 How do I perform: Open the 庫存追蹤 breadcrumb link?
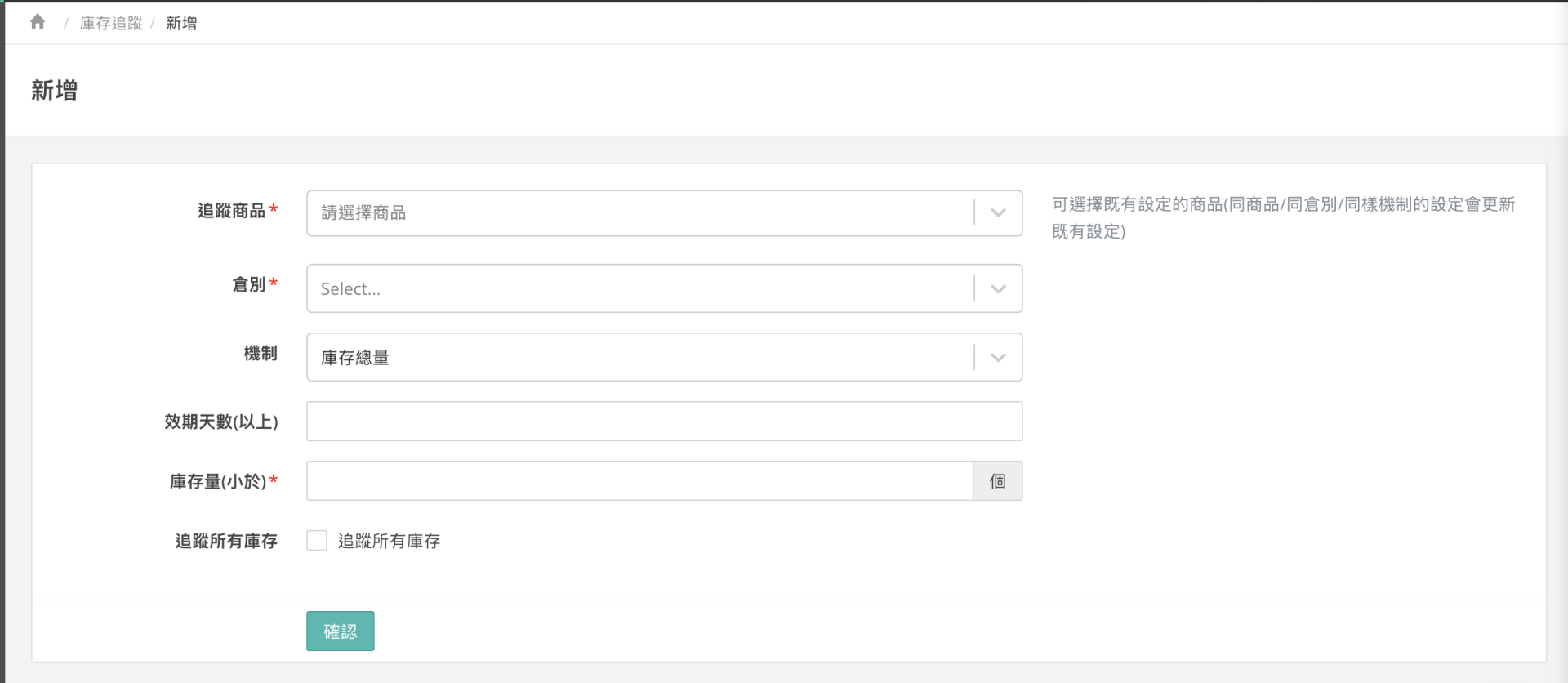pyautogui.click(x=111, y=23)
